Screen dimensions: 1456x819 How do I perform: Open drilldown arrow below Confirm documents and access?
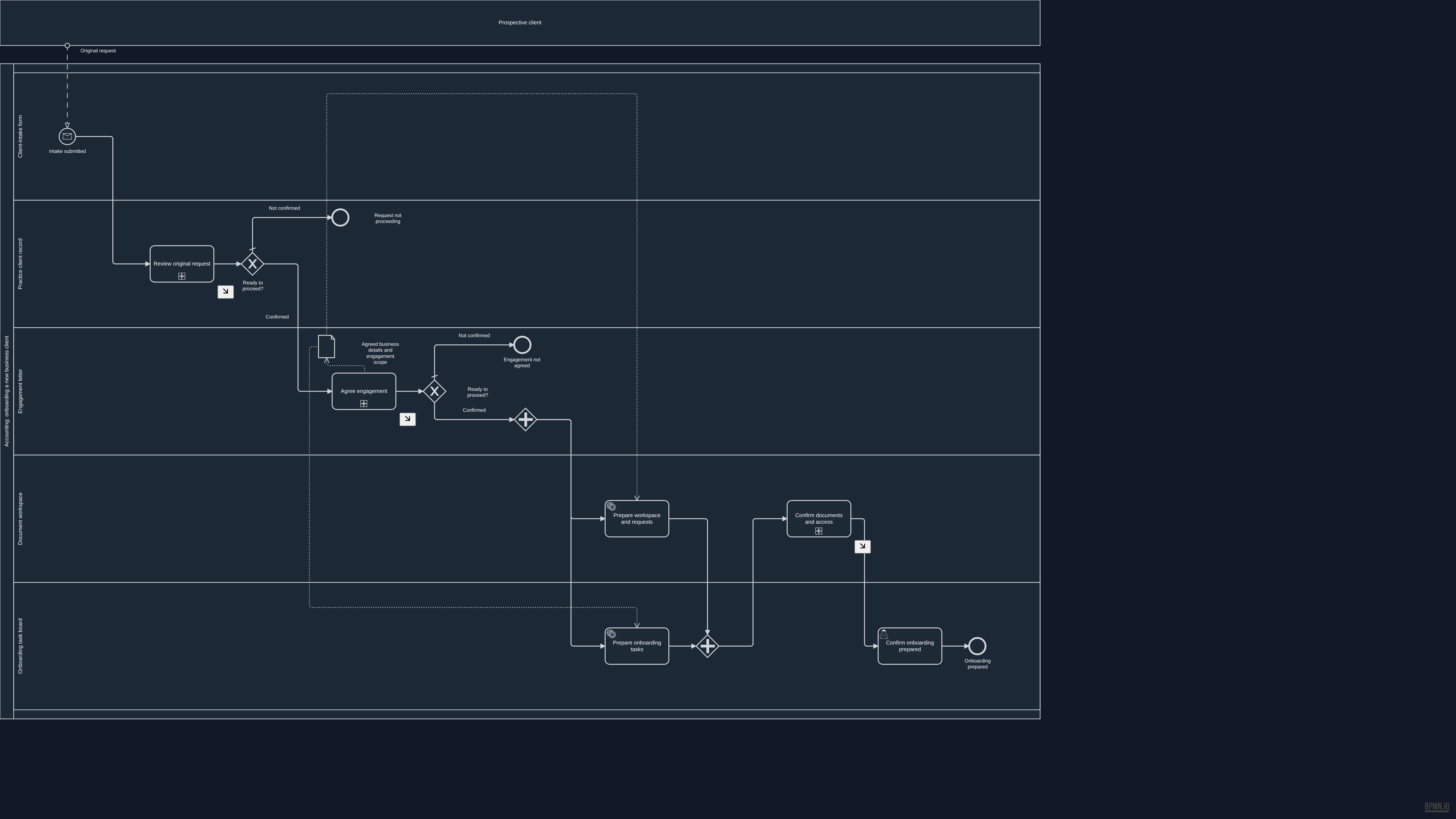pyautogui.click(x=862, y=546)
